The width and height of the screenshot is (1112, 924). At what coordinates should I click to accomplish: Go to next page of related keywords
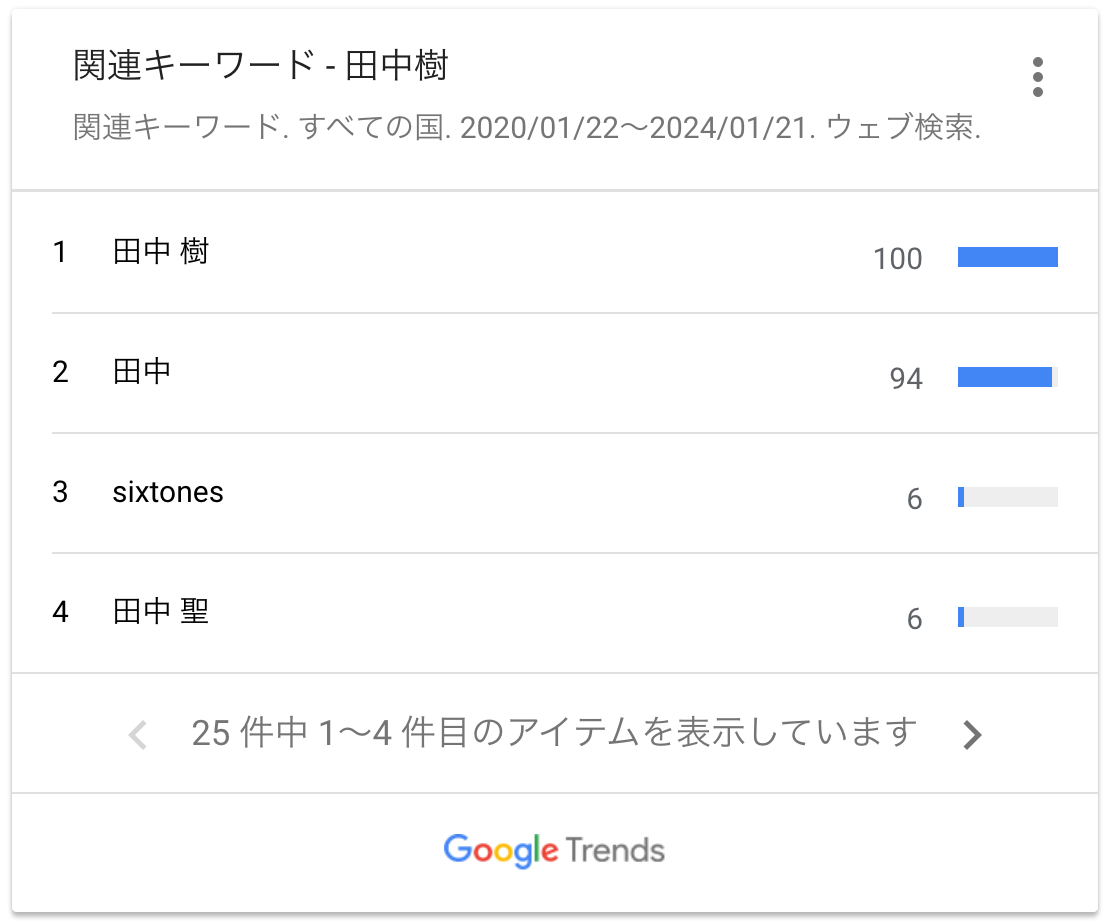[x=972, y=734]
